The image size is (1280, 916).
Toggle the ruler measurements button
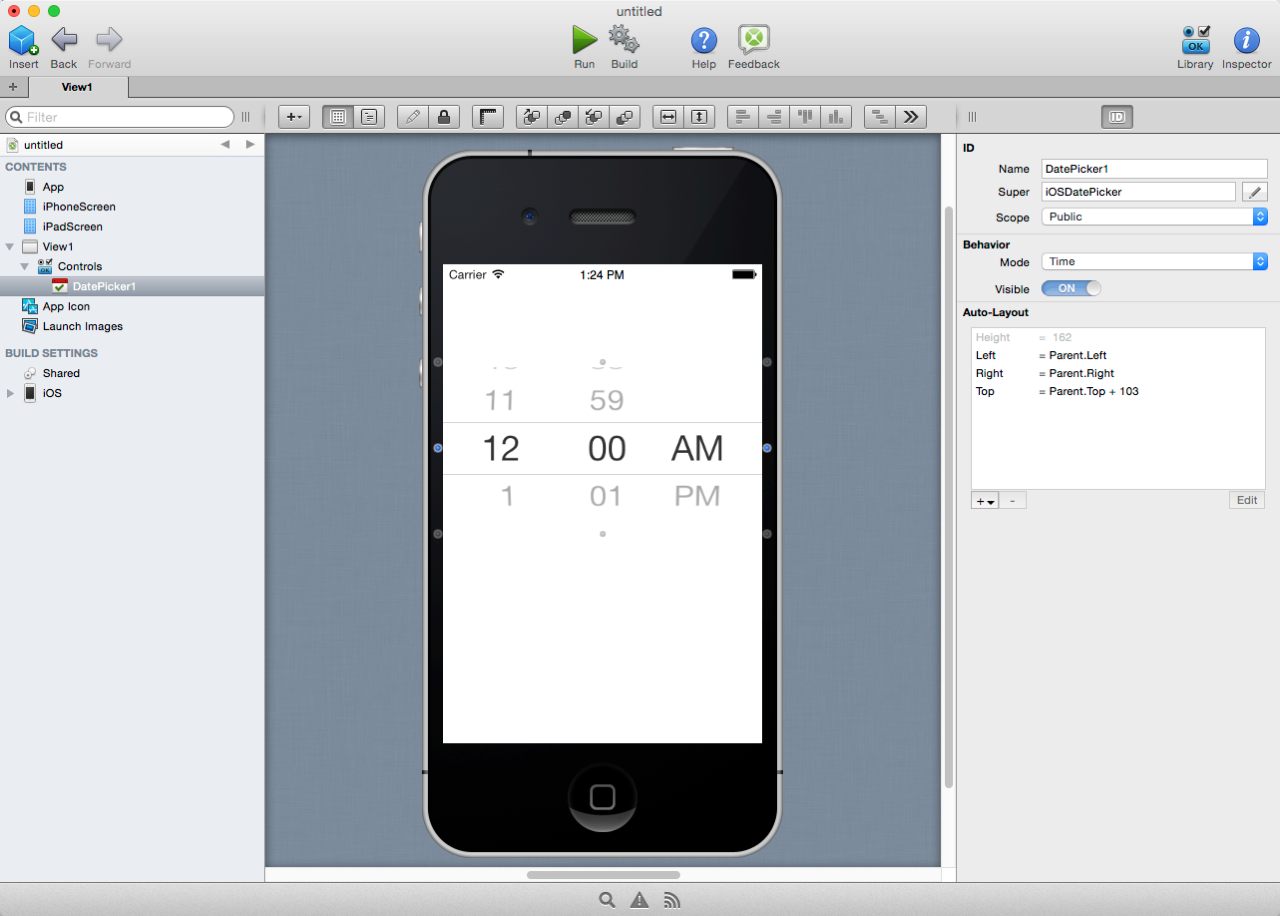488,117
